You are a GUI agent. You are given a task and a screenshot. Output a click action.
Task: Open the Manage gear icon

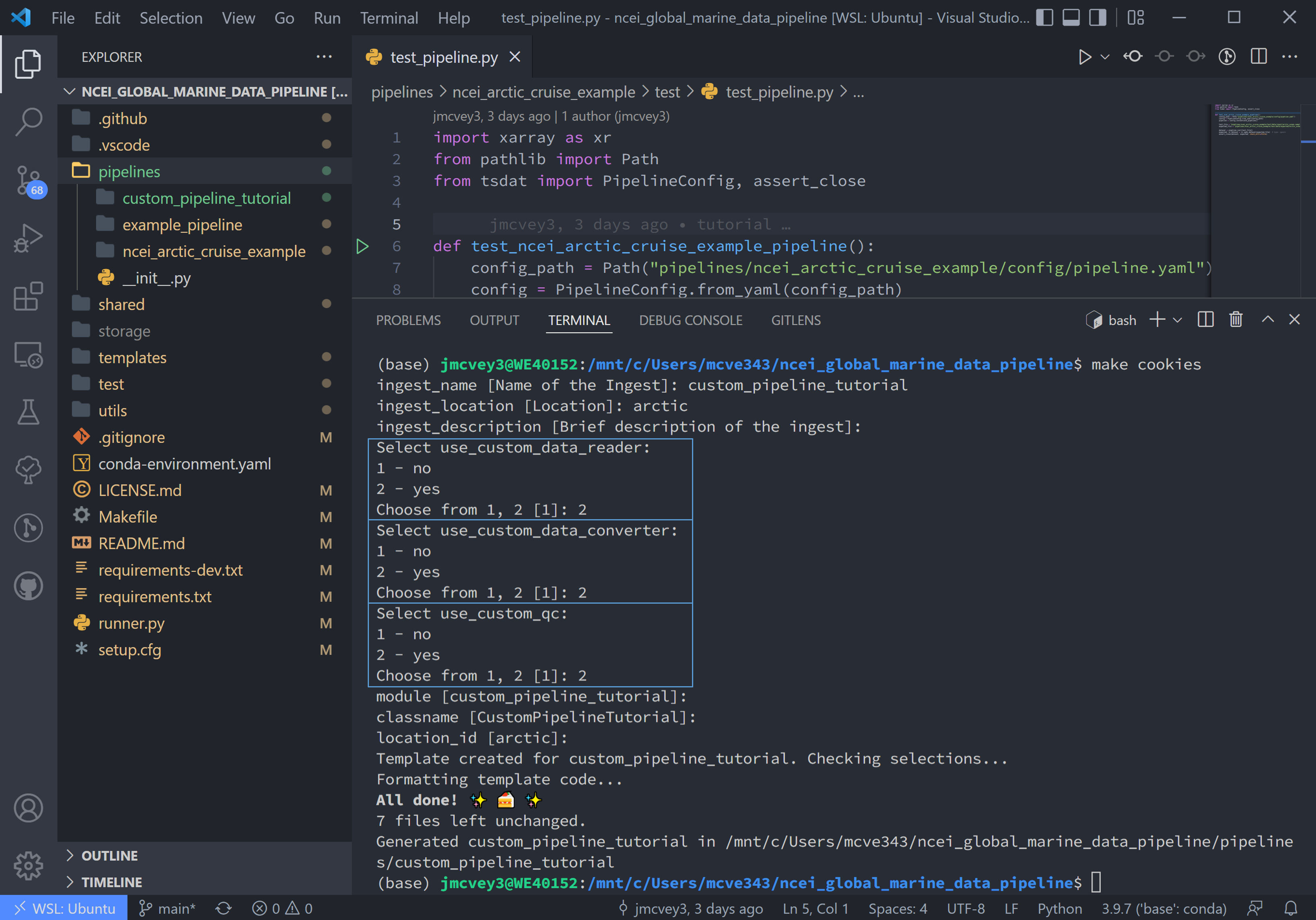point(28,865)
